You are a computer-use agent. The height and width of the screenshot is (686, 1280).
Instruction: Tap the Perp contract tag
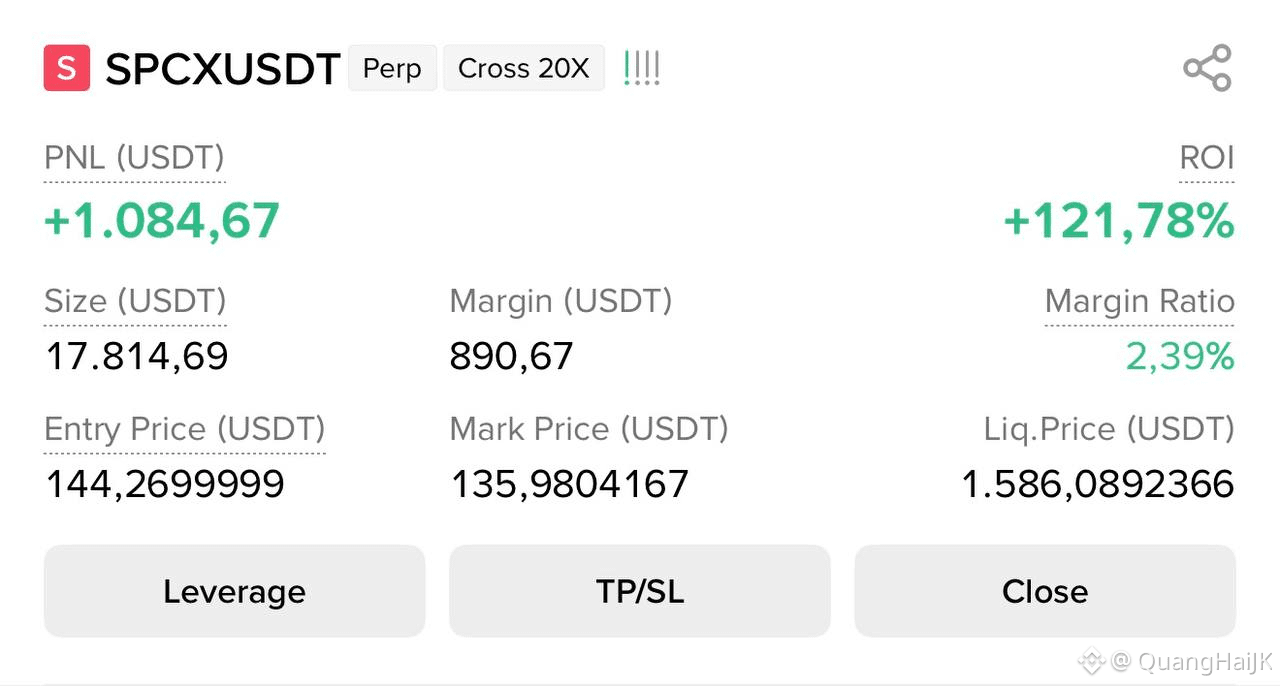click(x=392, y=68)
